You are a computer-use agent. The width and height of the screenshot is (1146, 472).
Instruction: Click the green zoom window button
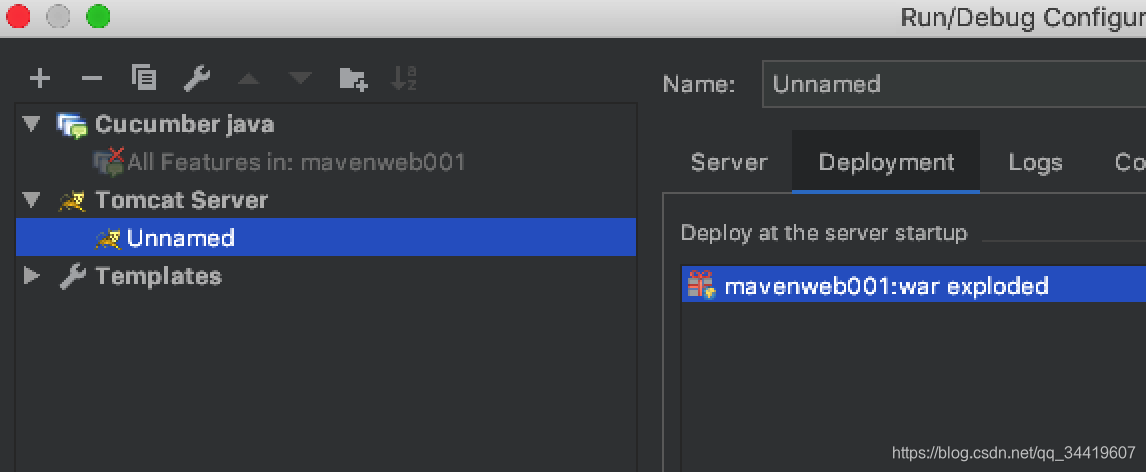coord(98,16)
